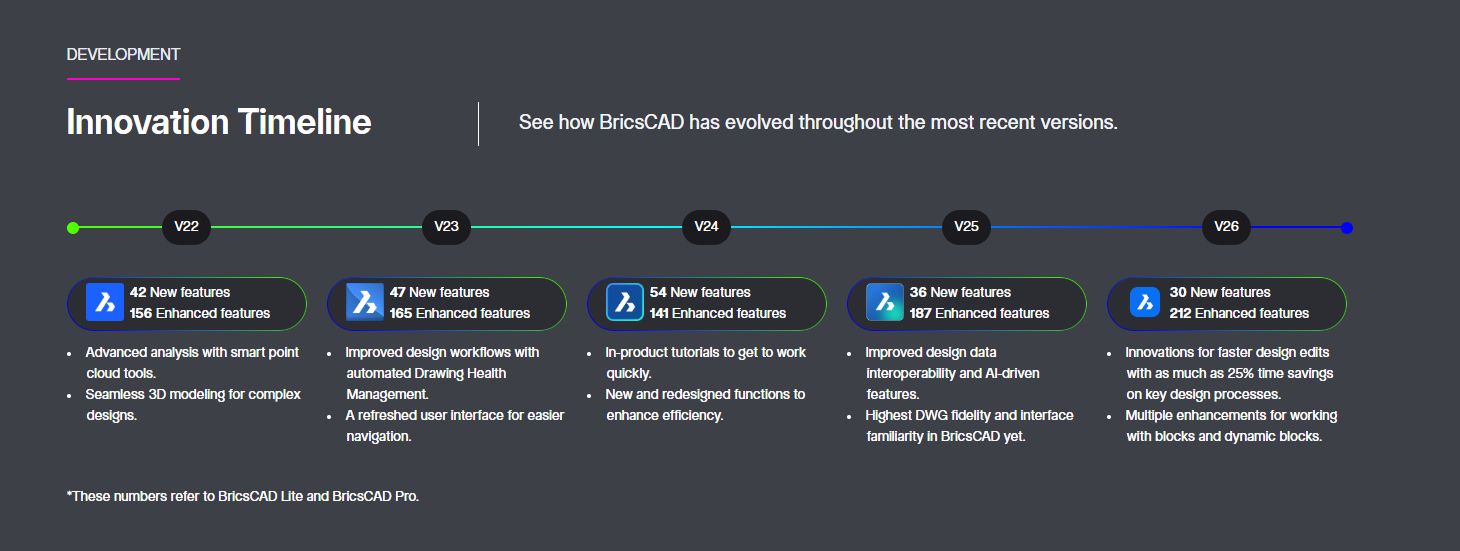Click the BricsCAD V25 logo icon
This screenshot has height=551, width=1460.
pos(884,303)
